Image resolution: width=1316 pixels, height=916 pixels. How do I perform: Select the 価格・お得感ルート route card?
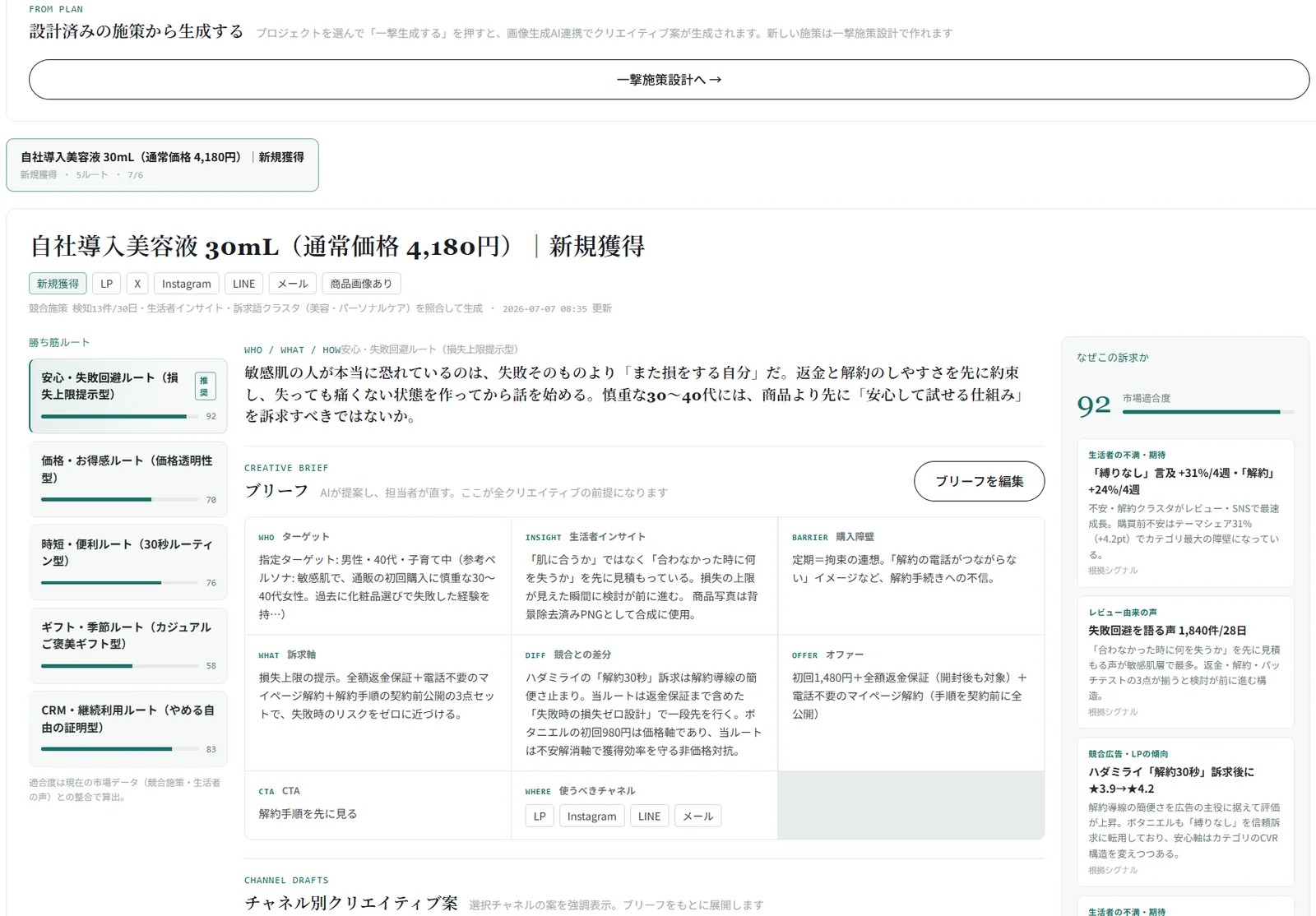(x=128, y=479)
